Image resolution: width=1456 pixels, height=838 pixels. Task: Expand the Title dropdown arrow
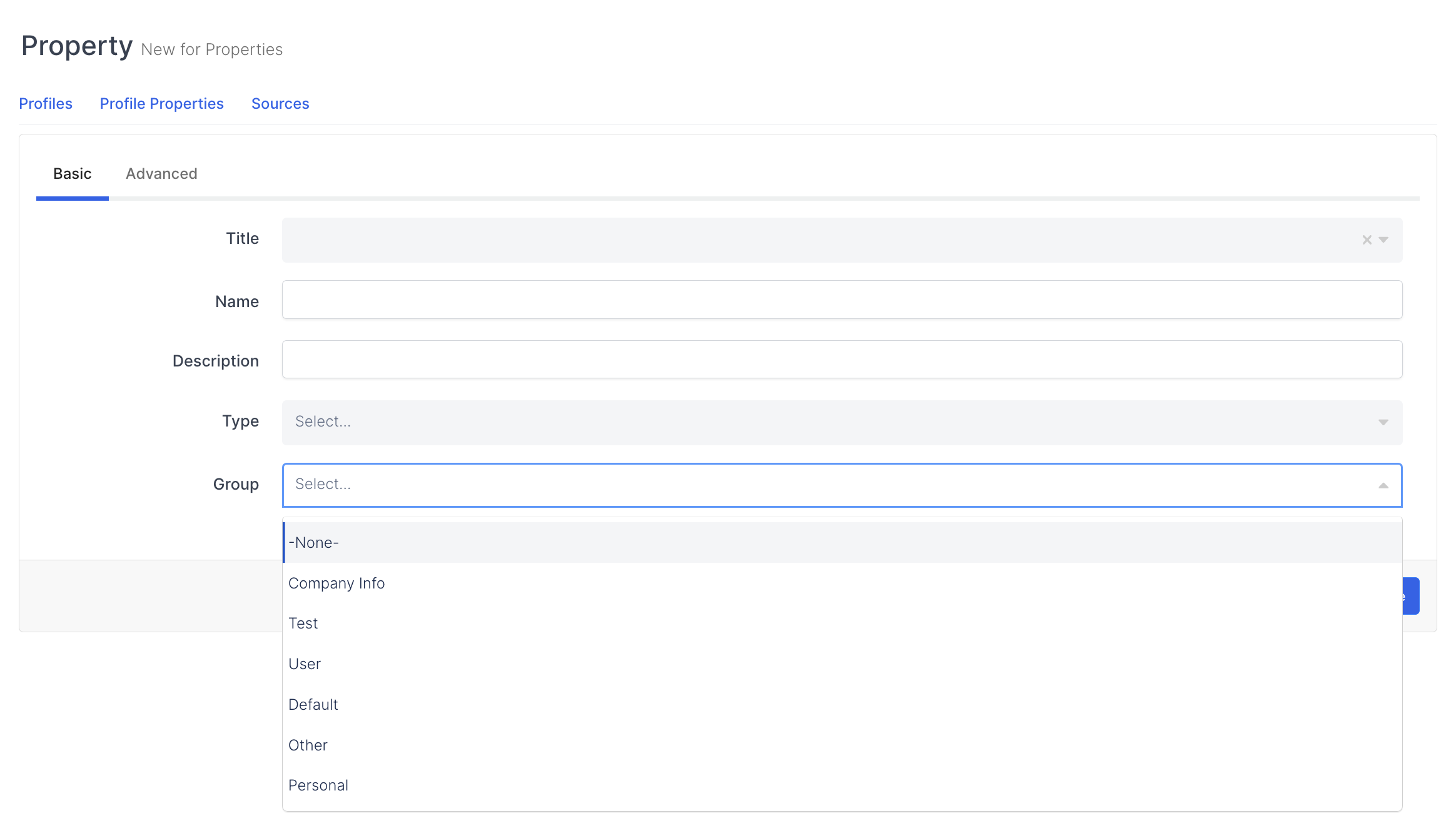pyautogui.click(x=1383, y=240)
